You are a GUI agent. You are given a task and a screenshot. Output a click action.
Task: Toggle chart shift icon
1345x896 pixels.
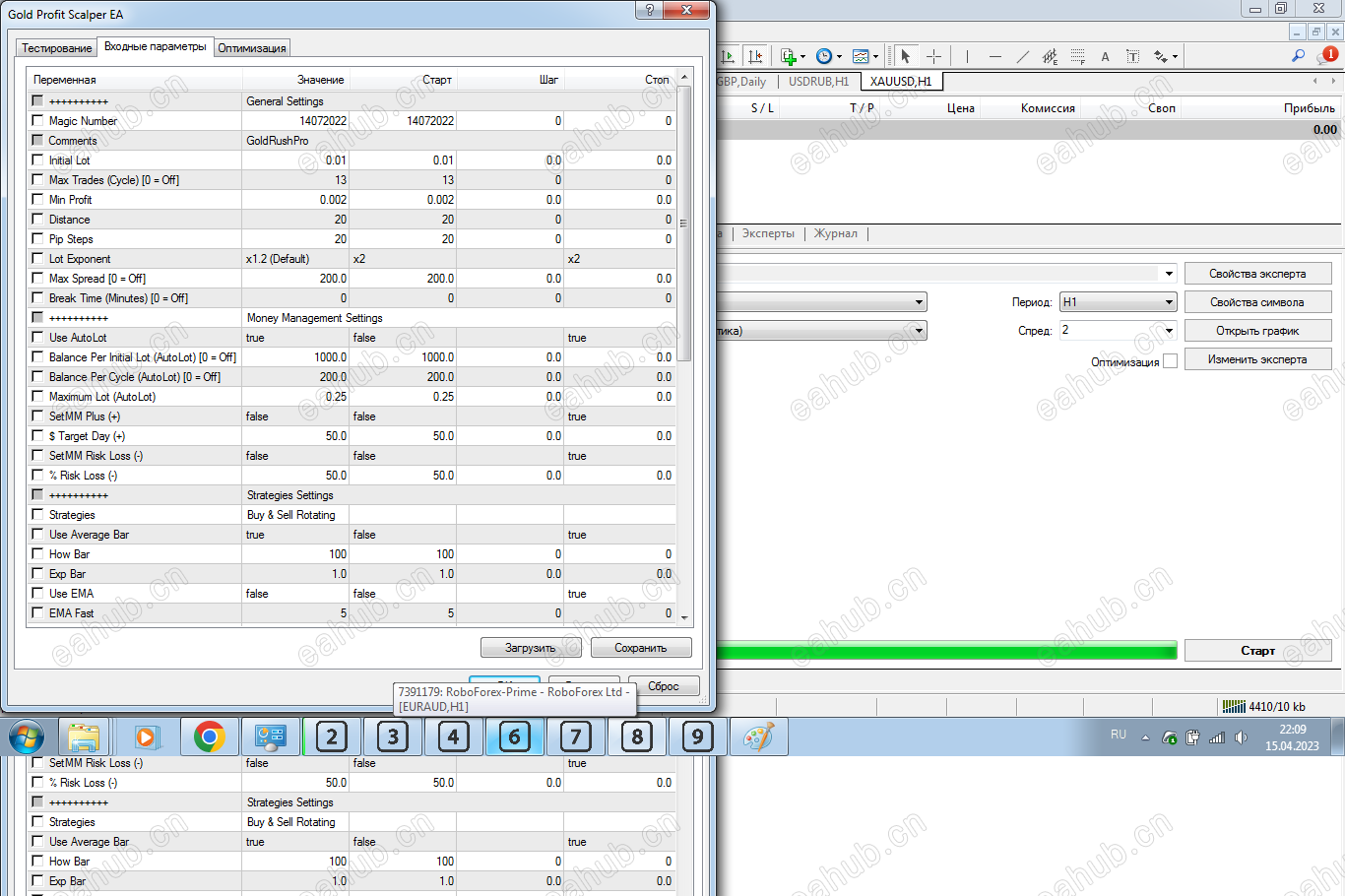[x=755, y=56]
